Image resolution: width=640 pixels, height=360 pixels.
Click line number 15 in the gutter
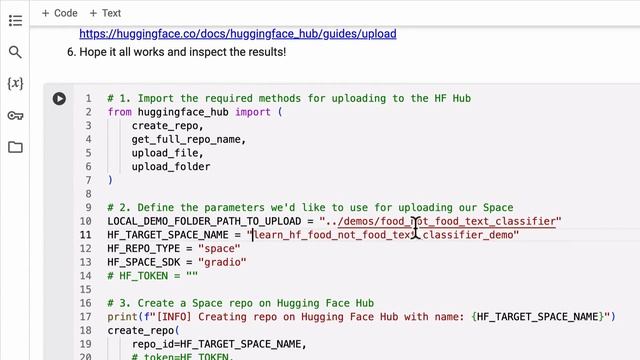(x=85, y=289)
